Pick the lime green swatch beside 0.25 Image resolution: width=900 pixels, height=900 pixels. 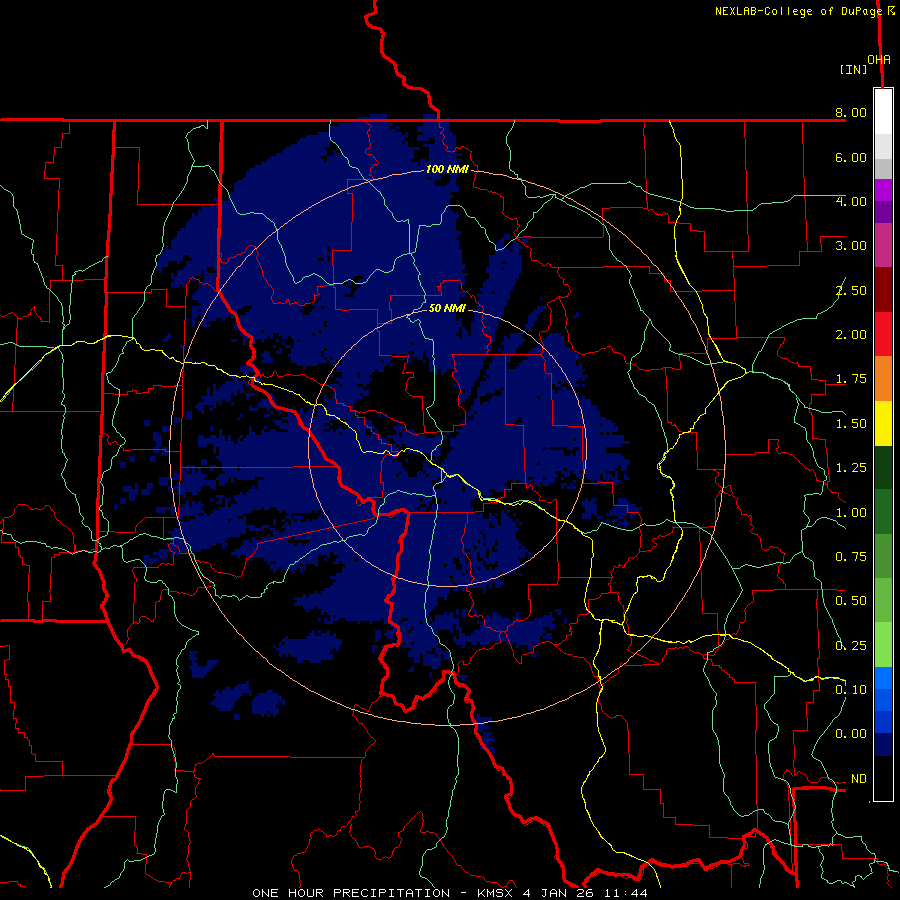pyautogui.click(x=883, y=645)
